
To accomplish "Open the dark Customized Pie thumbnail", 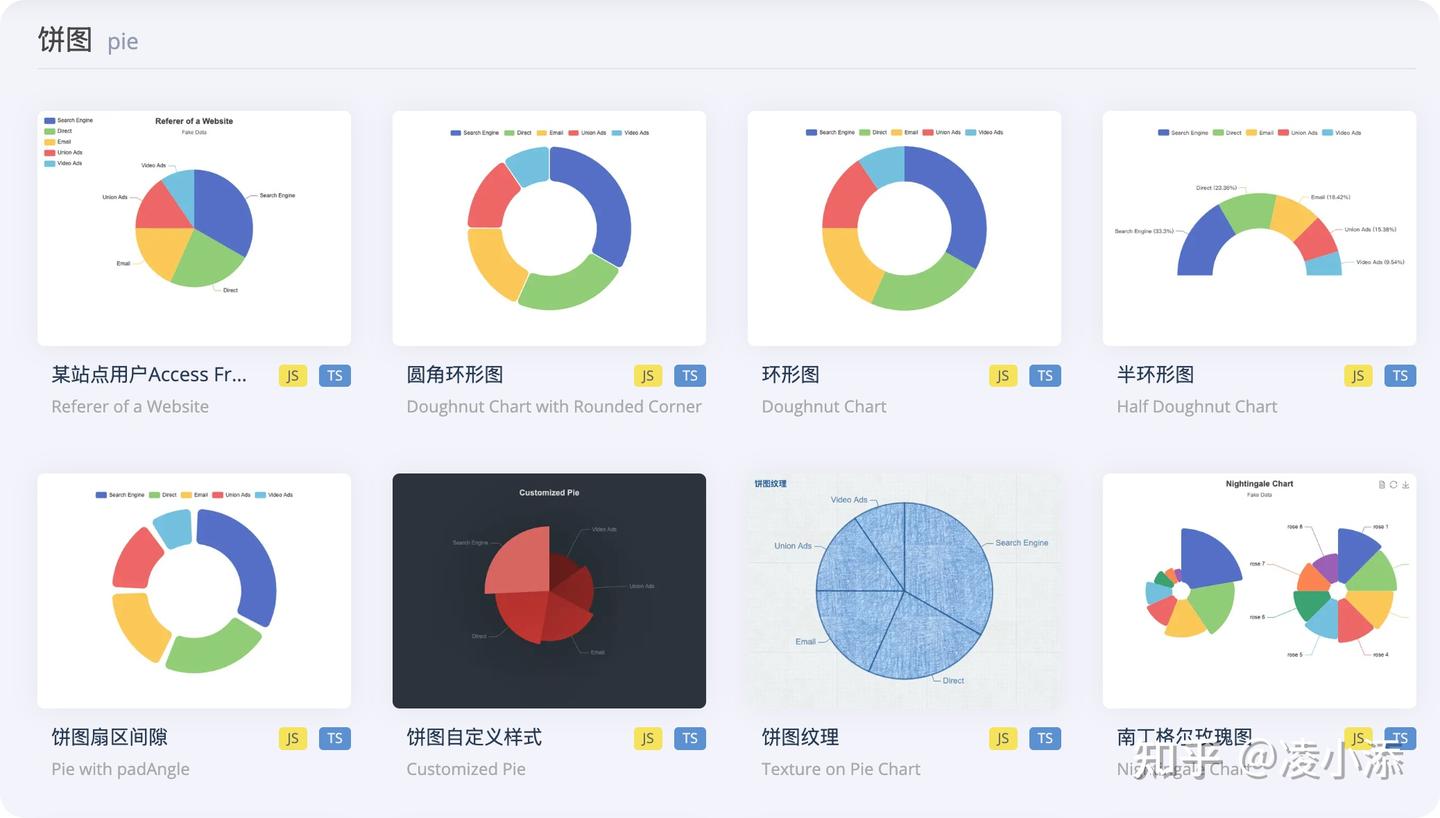I will 549,590.
